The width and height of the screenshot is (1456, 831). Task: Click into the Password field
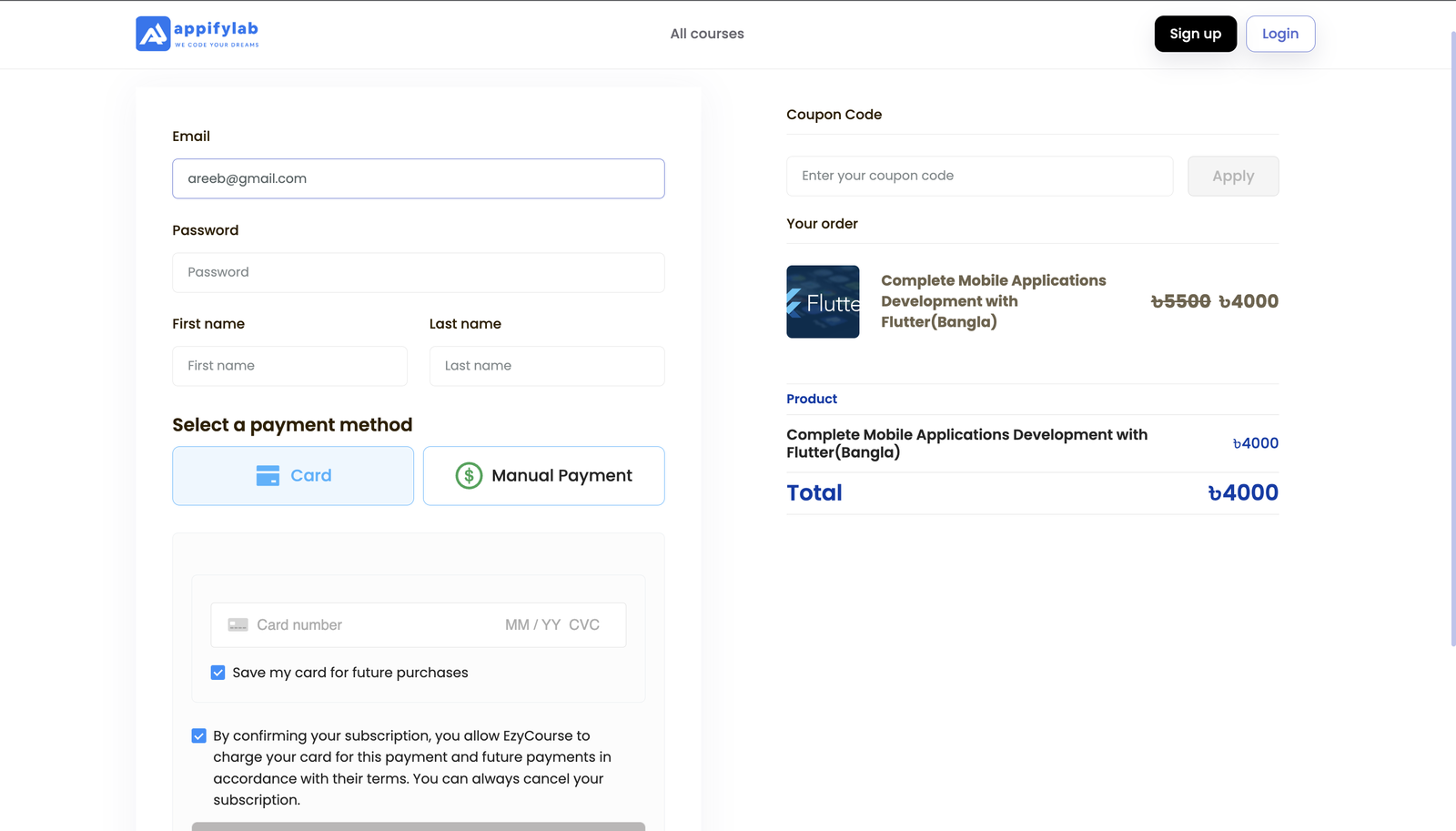419,273
